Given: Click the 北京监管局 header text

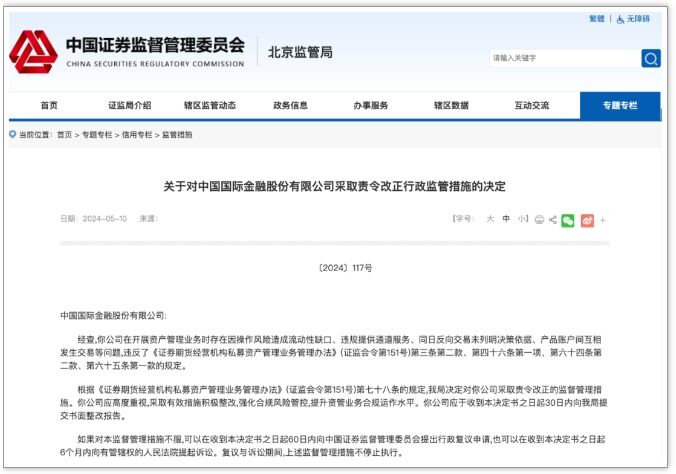Looking at the screenshot, I should tap(300, 52).
